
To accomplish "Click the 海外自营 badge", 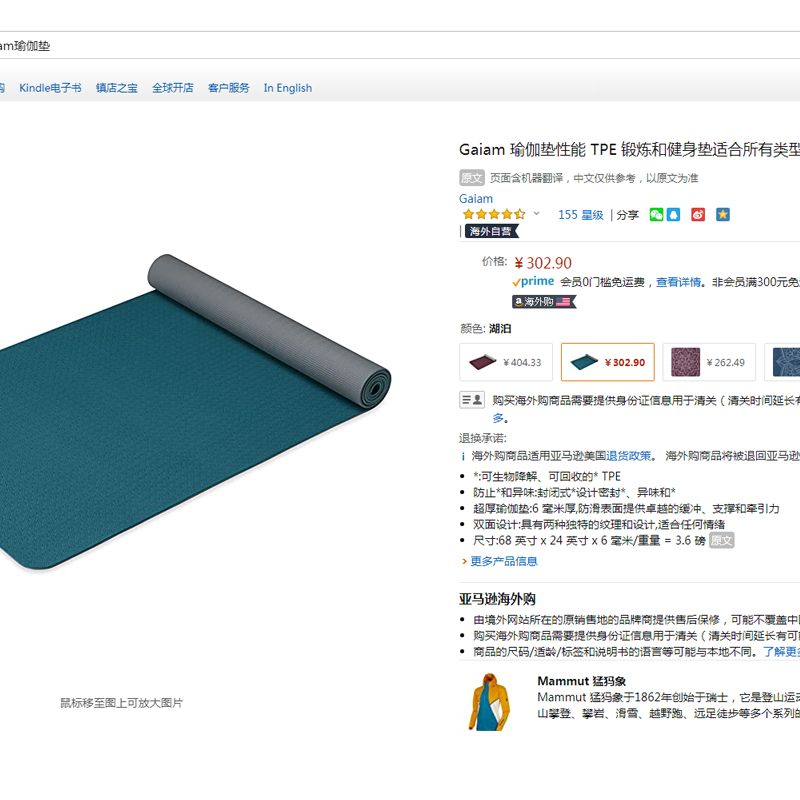I will coord(491,231).
